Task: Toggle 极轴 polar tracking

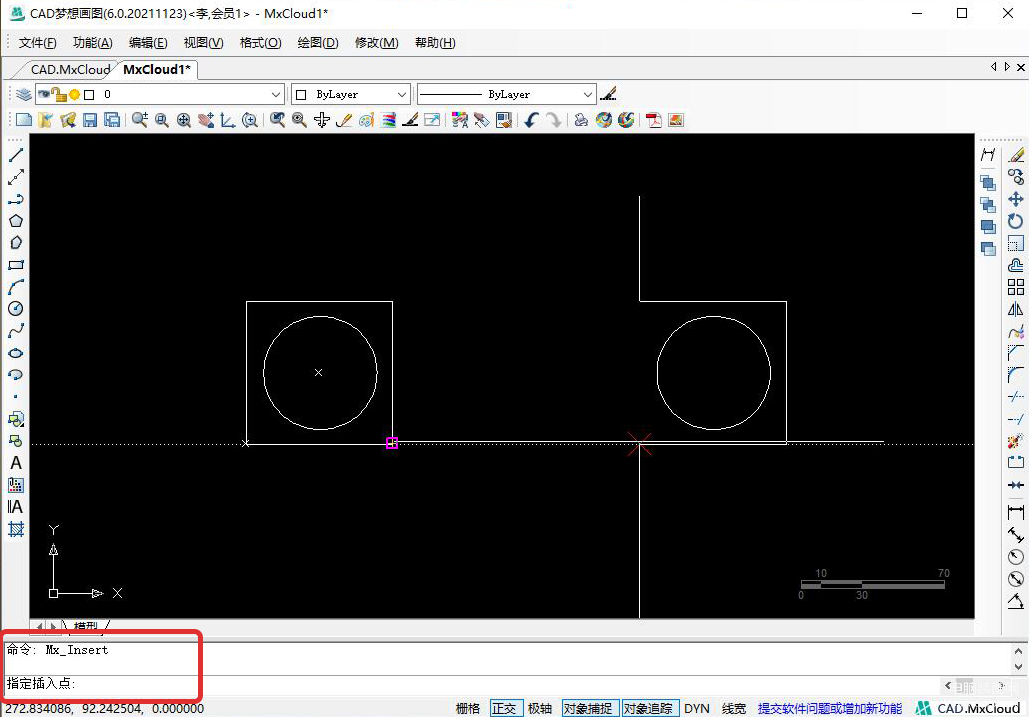Action: pos(540,708)
